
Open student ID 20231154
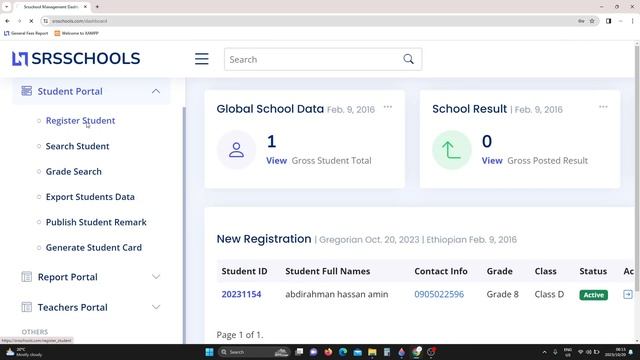(x=241, y=294)
